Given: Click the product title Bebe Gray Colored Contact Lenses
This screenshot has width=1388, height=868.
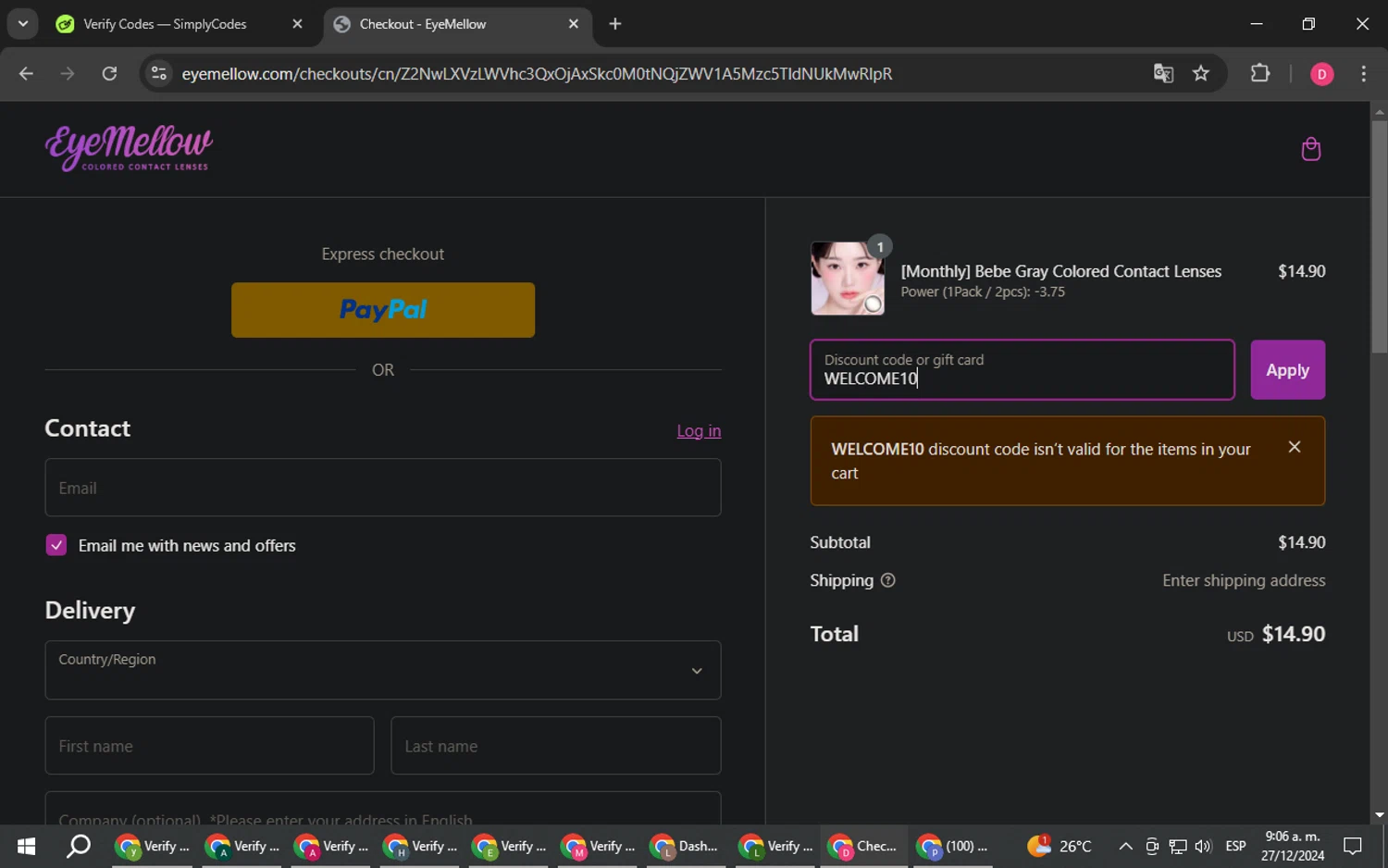Looking at the screenshot, I should (1061, 271).
